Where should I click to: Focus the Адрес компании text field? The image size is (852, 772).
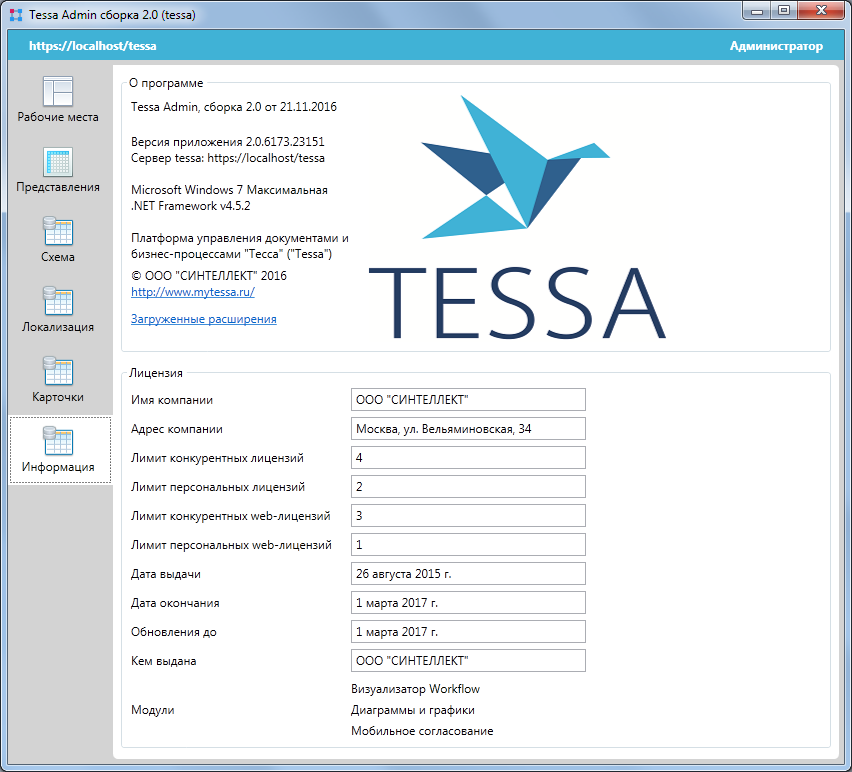(x=468, y=429)
